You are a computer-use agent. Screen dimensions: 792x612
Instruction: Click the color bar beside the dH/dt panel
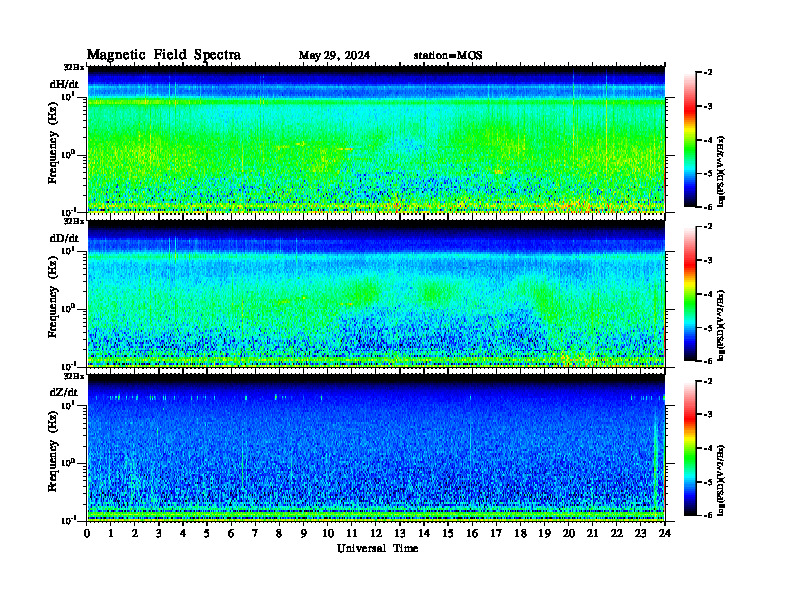[689, 140]
